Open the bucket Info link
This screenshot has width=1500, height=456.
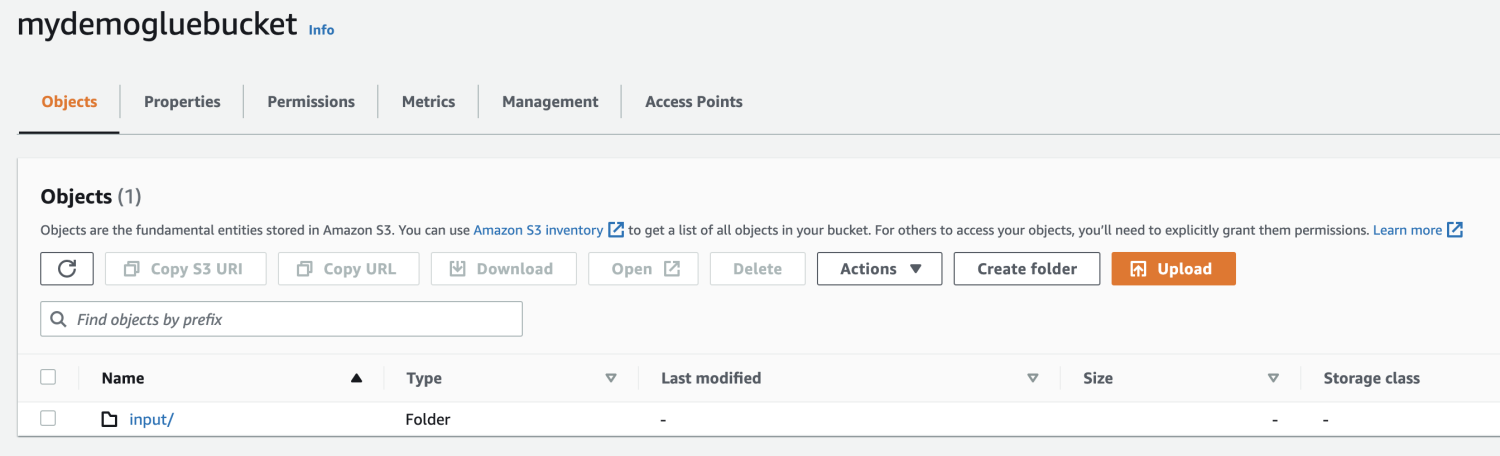click(x=321, y=30)
